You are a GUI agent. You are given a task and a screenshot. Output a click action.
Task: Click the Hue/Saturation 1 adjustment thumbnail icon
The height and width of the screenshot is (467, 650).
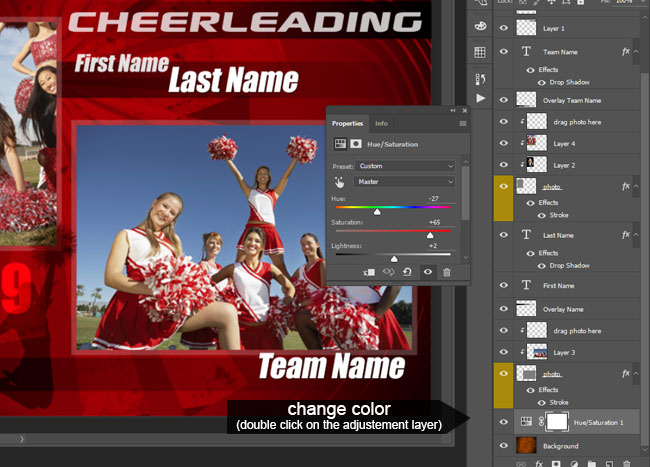(526, 422)
